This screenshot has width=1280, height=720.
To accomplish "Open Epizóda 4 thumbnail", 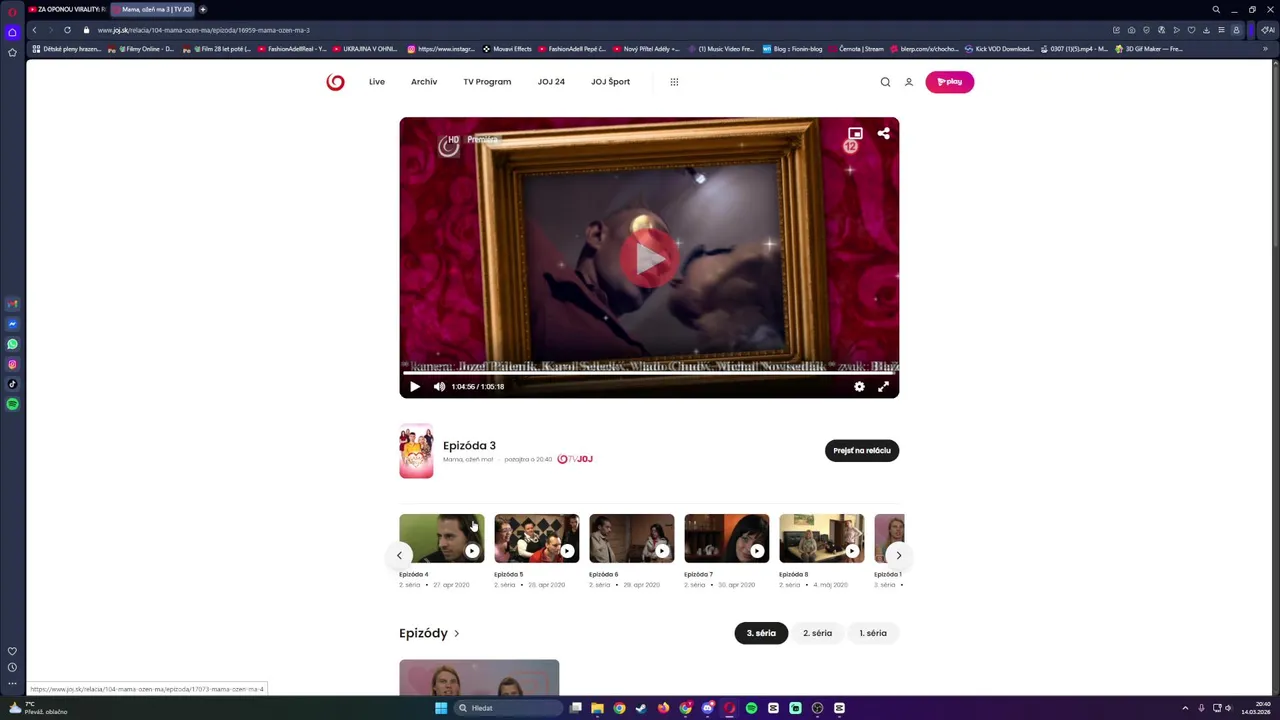I will (441, 538).
